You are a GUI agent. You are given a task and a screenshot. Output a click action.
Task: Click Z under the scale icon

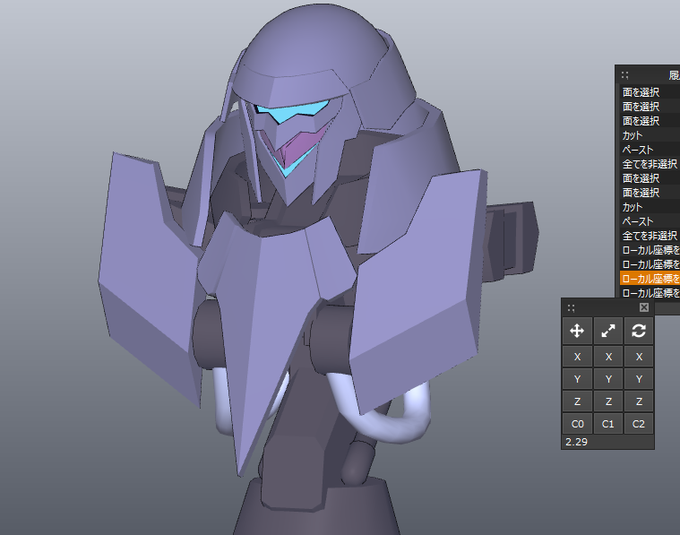(x=608, y=401)
